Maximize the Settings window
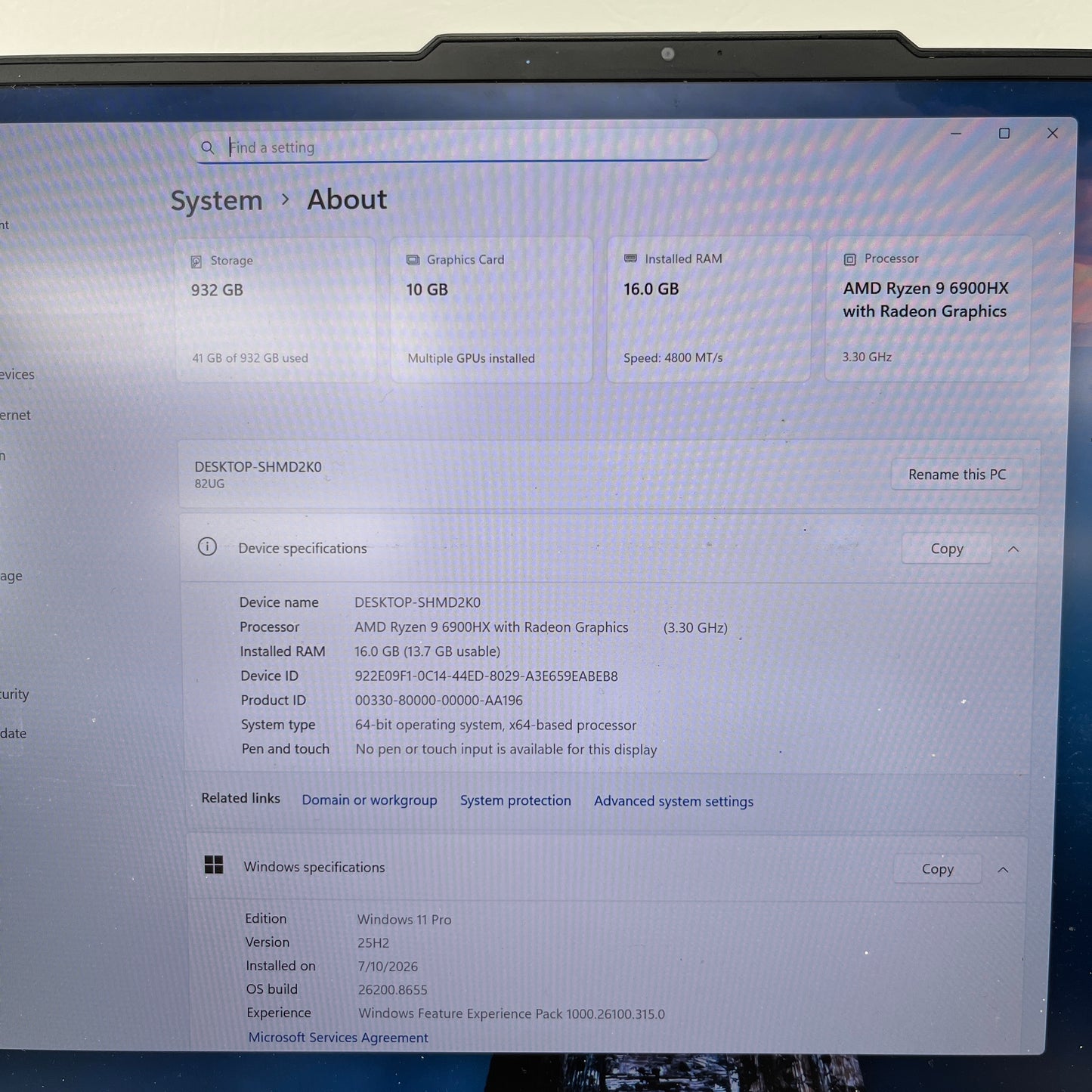1092x1092 pixels. [1004, 134]
